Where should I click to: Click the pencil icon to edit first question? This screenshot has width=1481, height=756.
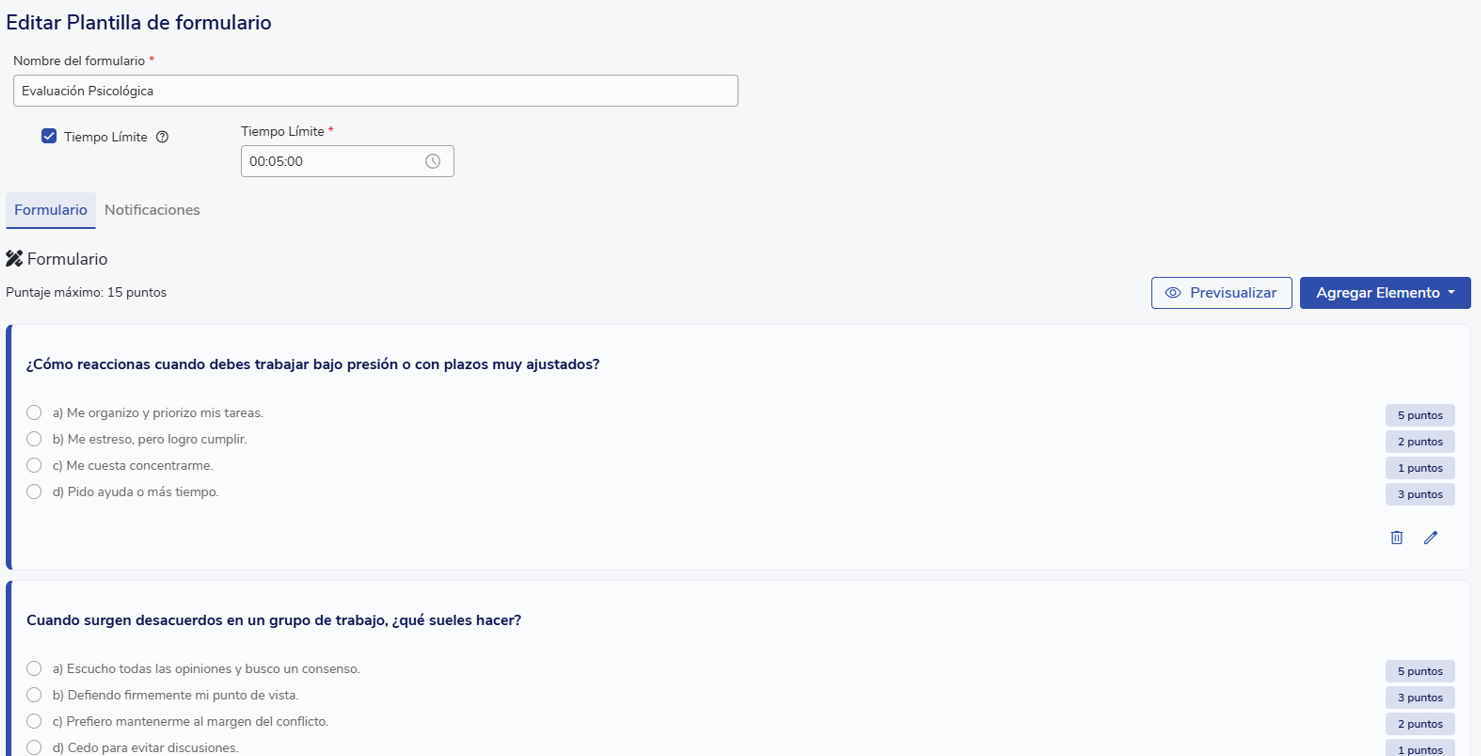pos(1431,538)
